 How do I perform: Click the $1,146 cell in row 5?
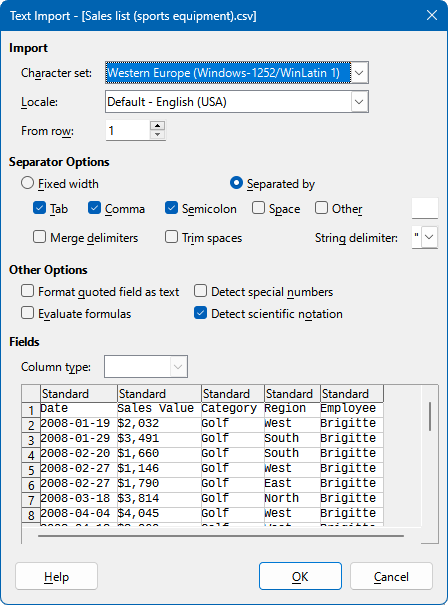[x=159, y=469]
